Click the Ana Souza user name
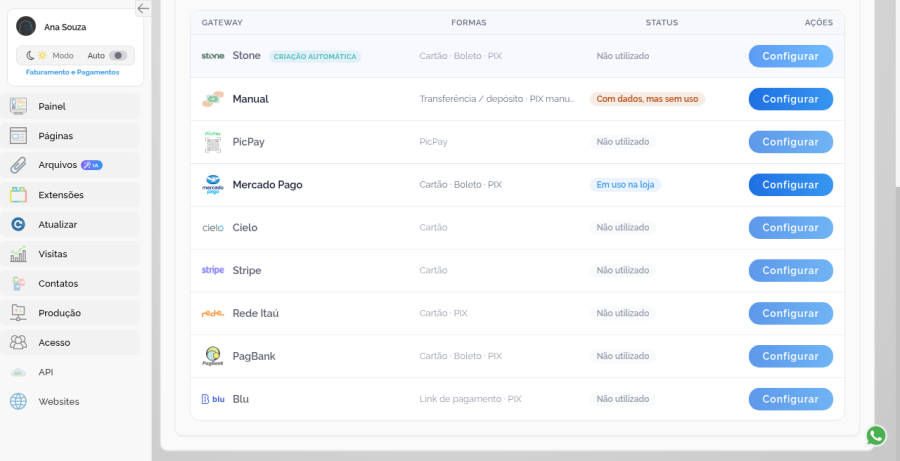Screen dimensions: 900x461 65,27
